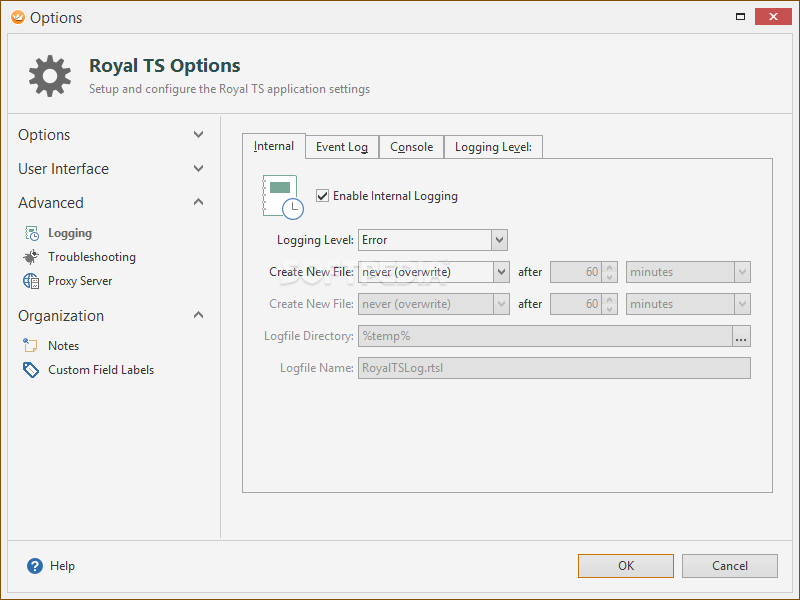Maximize the Options dialog window
This screenshot has height=600, width=800.
tap(740, 17)
